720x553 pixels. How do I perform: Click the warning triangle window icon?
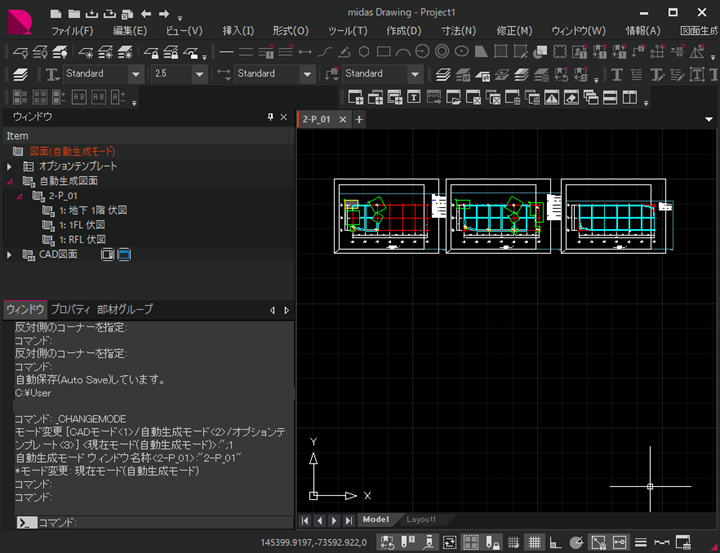pyautogui.click(x=551, y=97)
